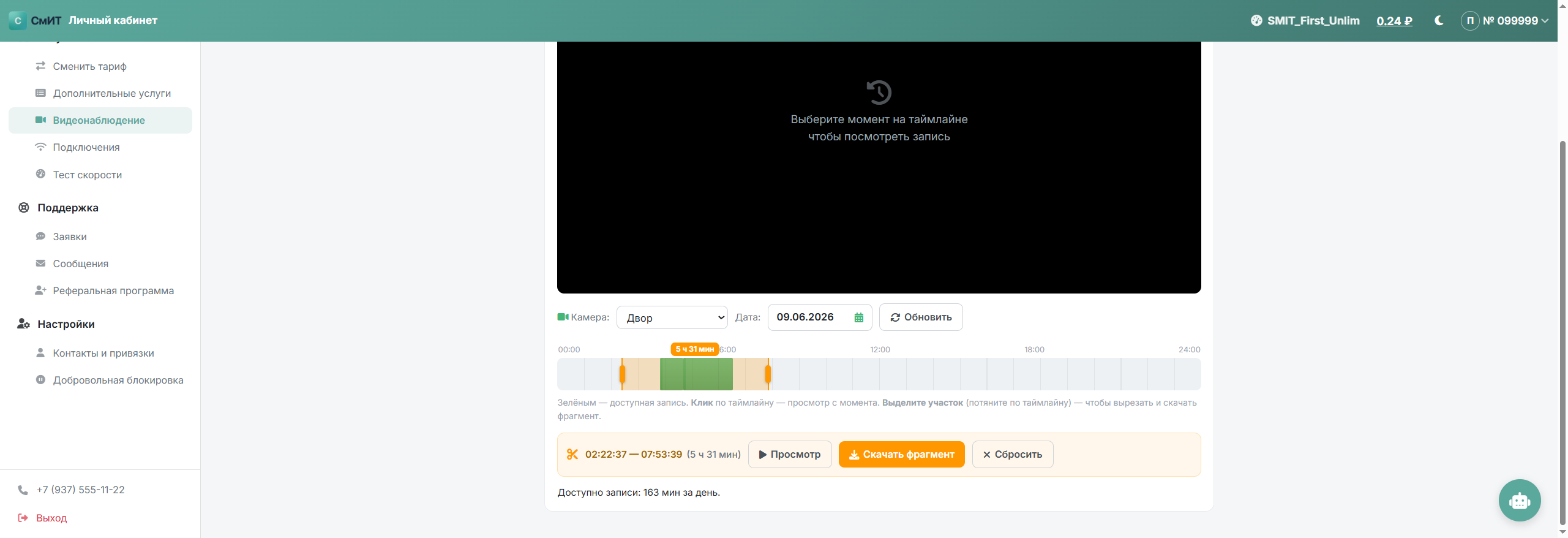1568x538 pixels.
Task: Click the SMIT_First_Unlim tariff label
Action: click(1313, 21)
